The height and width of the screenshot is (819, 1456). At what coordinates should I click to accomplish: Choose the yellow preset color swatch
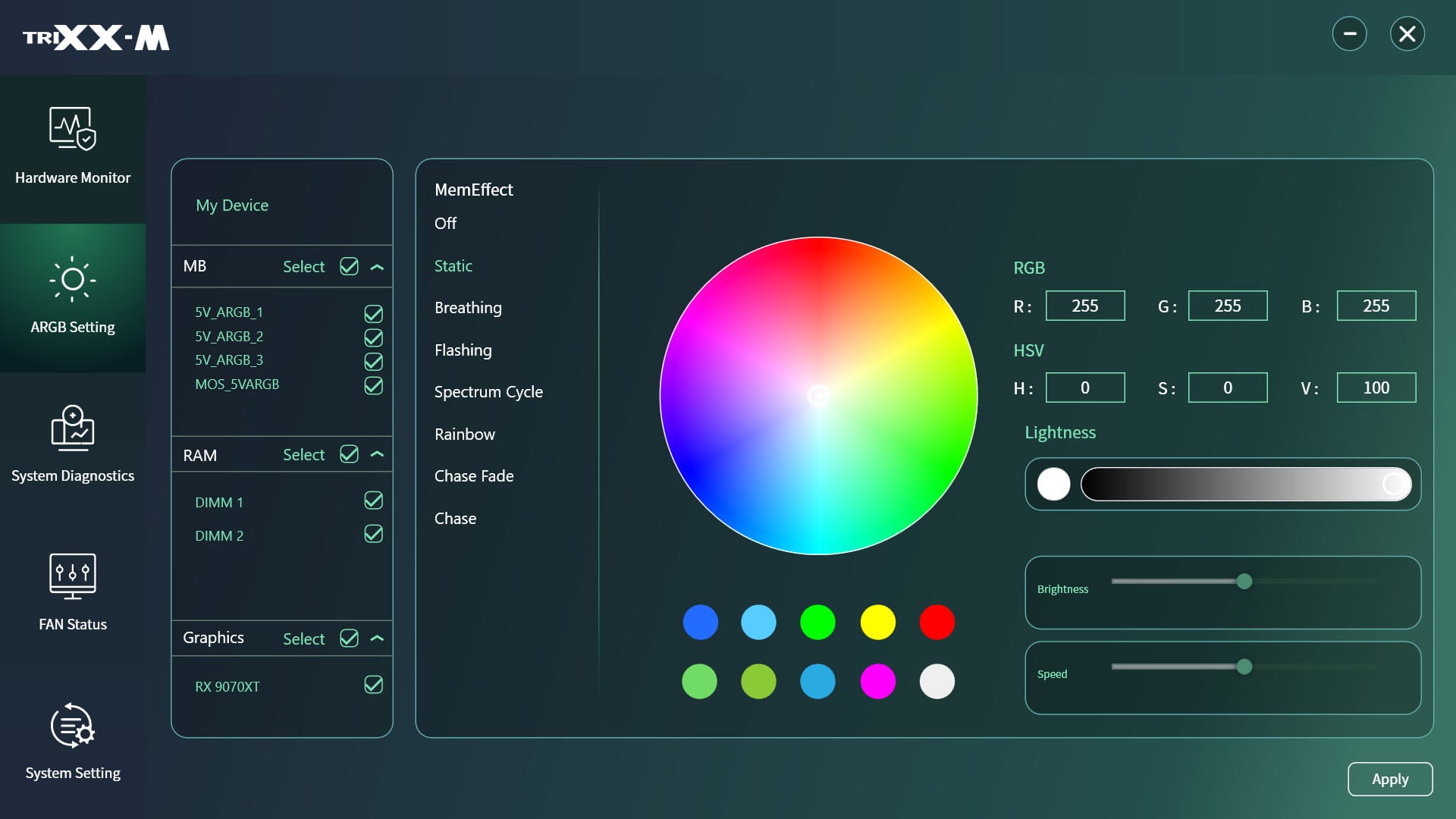877,622
